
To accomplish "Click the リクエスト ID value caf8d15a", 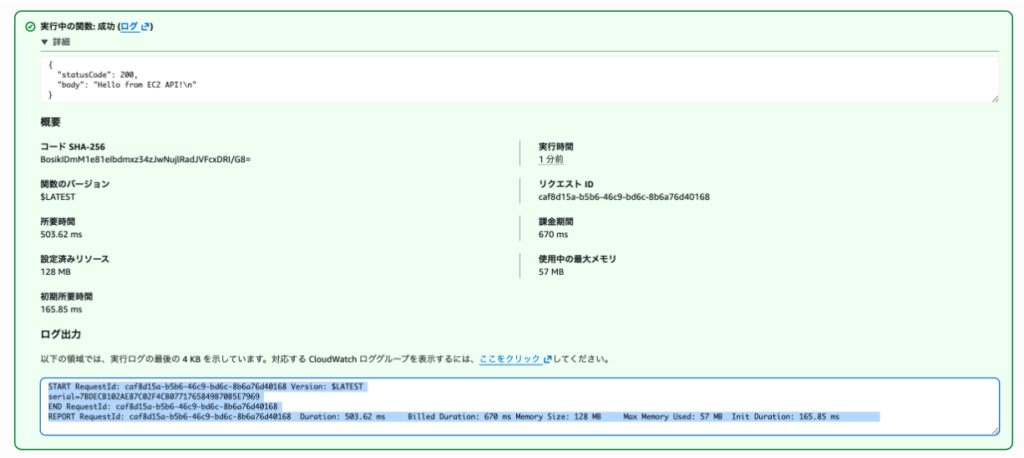I will [x=624, y=196].
